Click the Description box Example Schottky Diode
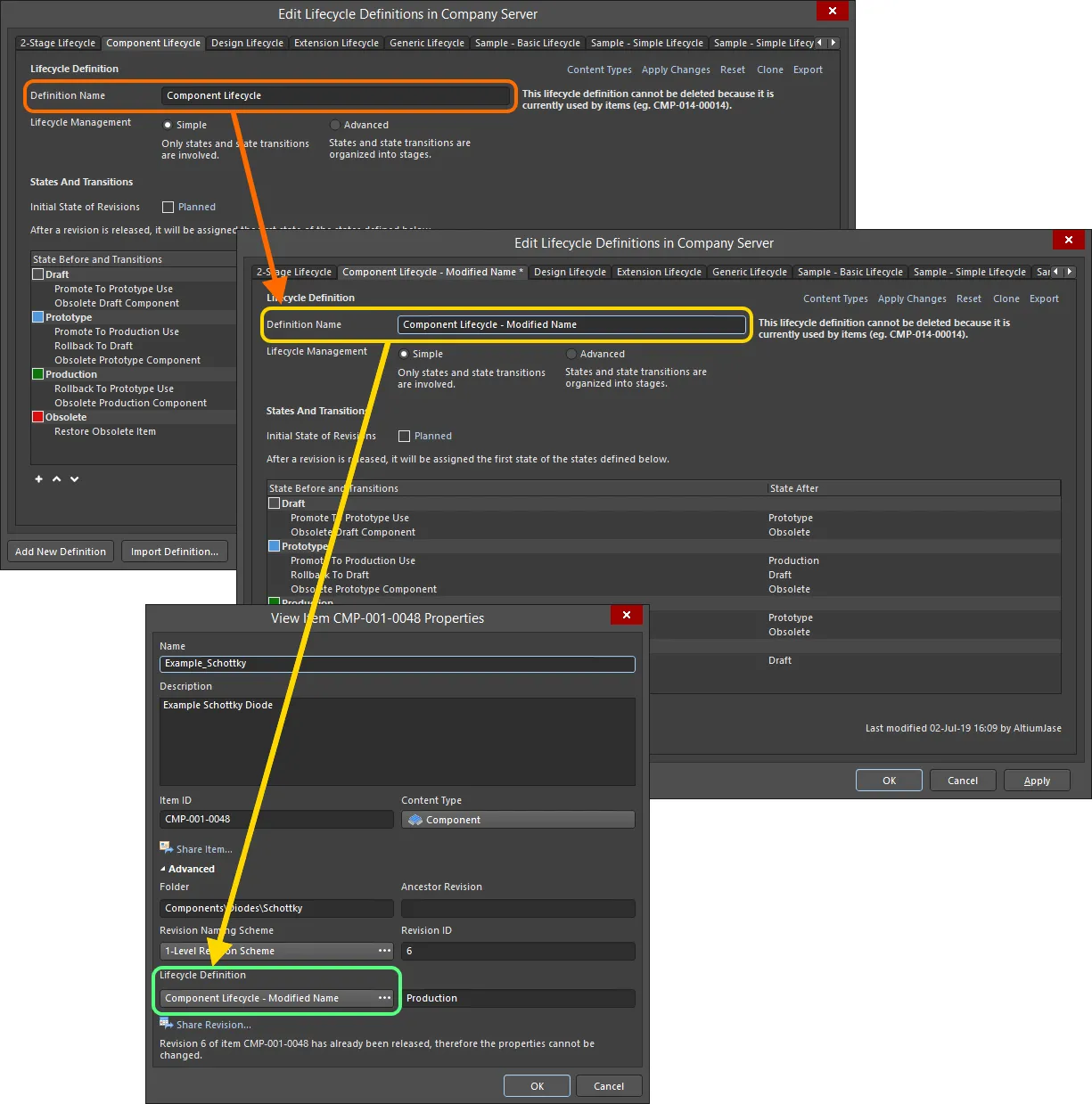1092x1104 pixels. click(x=398, y=741)
